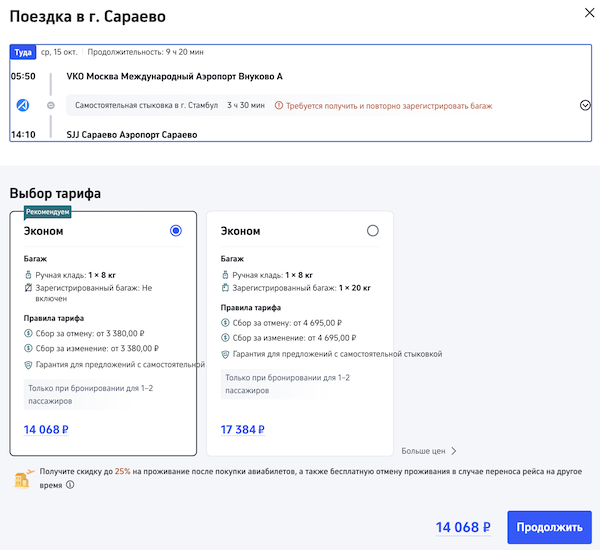600x550 pixels.
Task: Click the not-included checked baggage icon
Action: click(x=28, y=288)
